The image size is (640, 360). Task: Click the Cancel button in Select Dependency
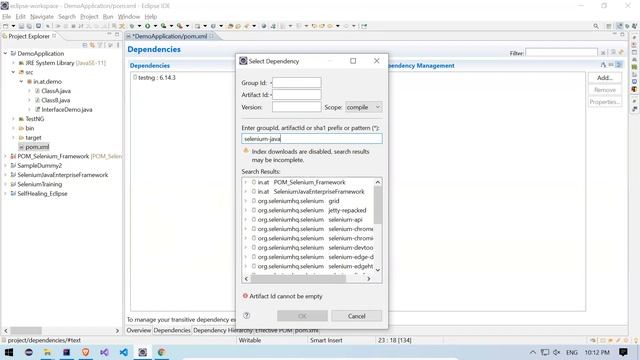pyautogui.click(x=357, y=316)
